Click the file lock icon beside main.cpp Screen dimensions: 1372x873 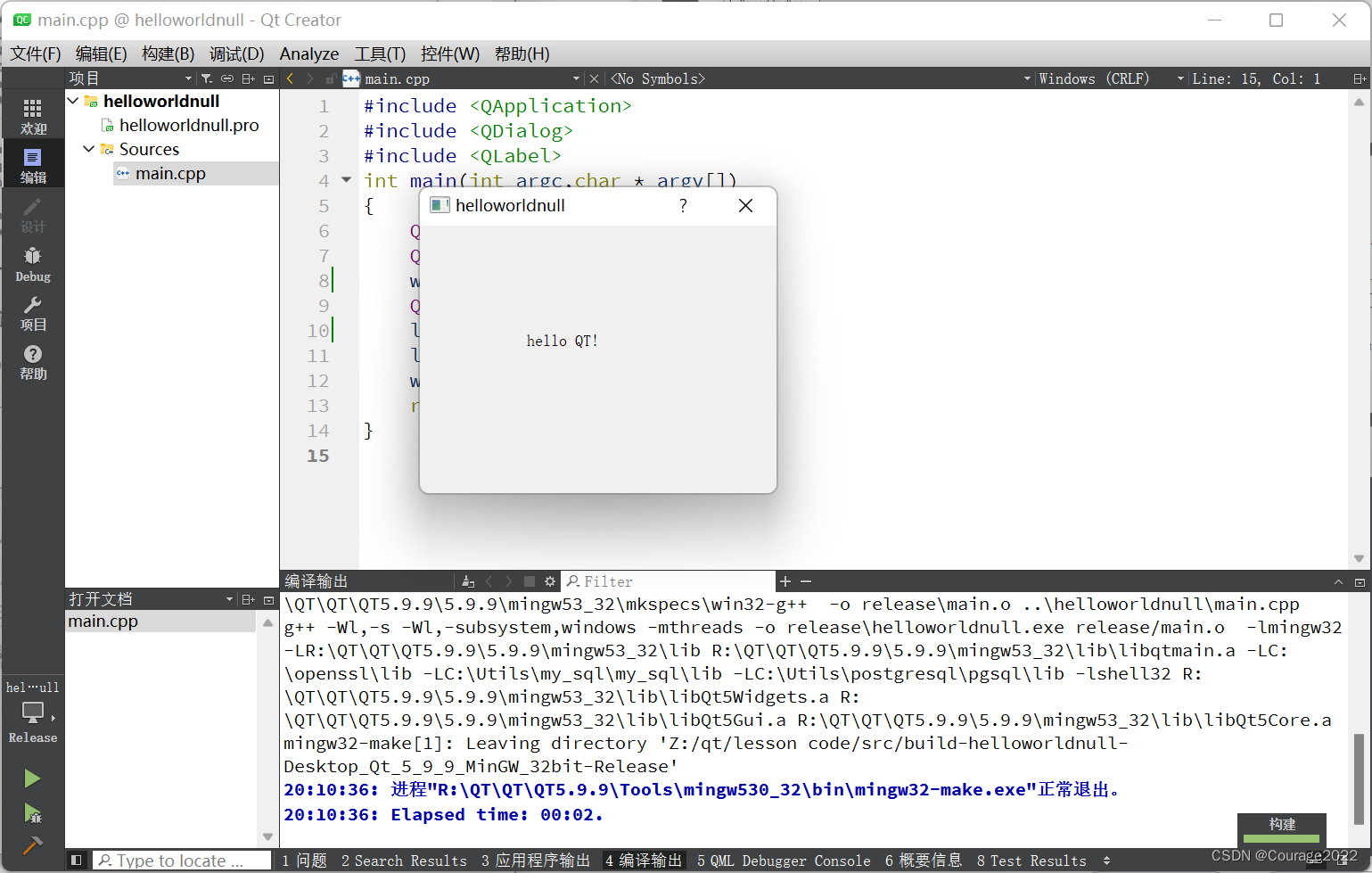[331, 78]
